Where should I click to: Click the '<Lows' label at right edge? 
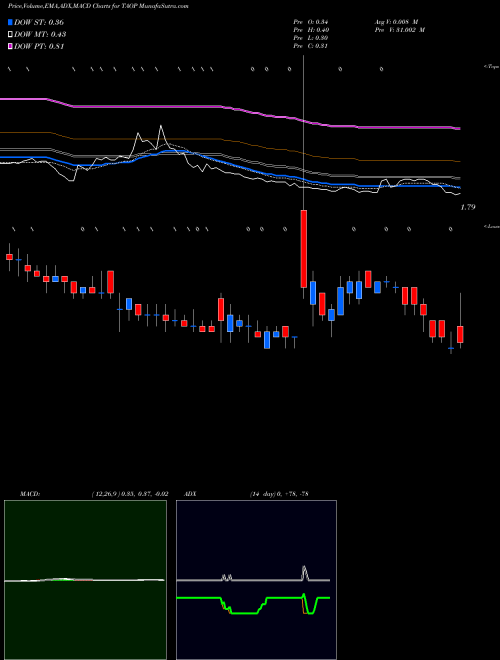pos(491,226)
